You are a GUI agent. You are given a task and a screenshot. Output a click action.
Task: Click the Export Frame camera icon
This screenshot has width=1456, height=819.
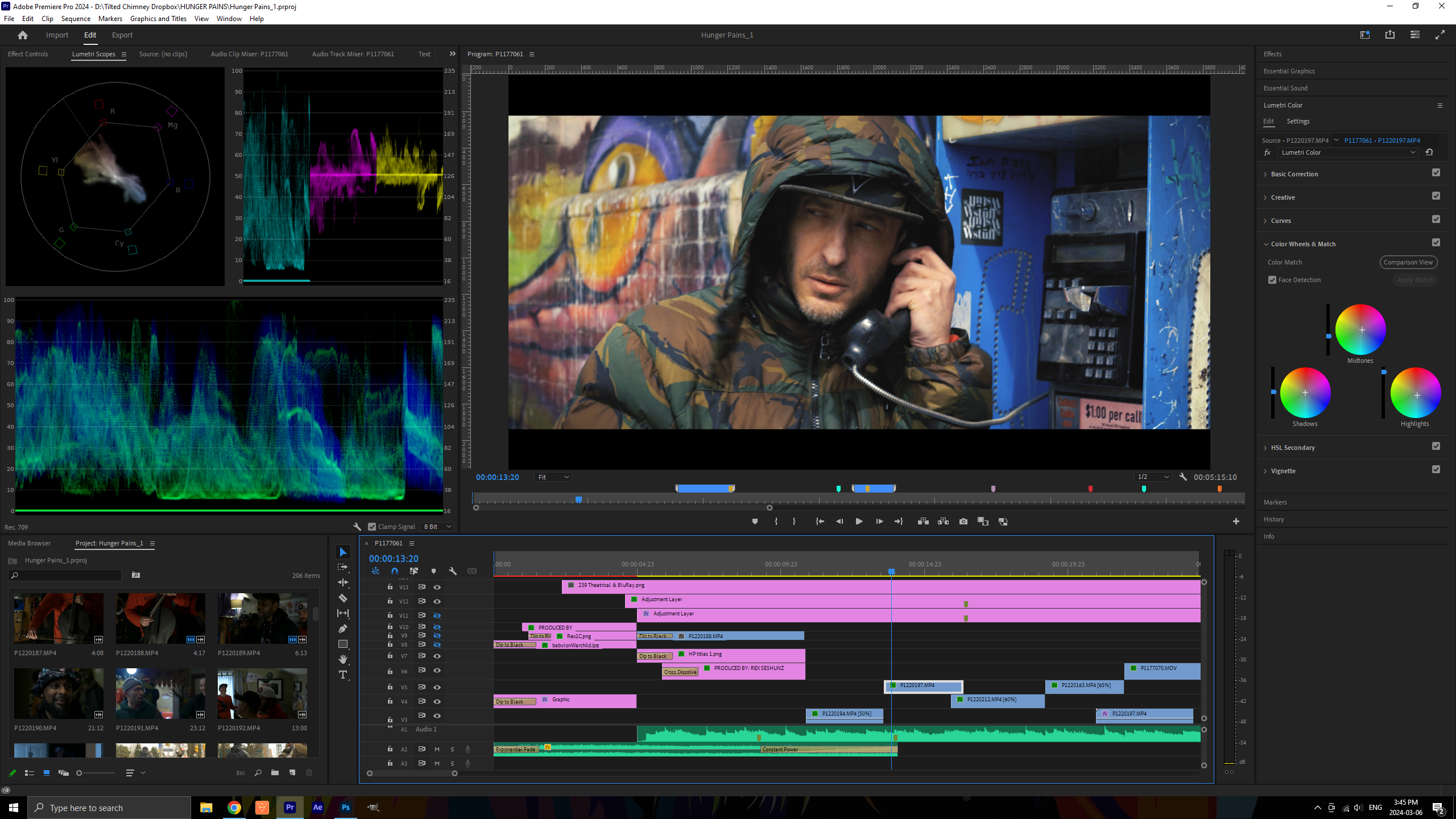pyautogui.click(x=963, y=521)
